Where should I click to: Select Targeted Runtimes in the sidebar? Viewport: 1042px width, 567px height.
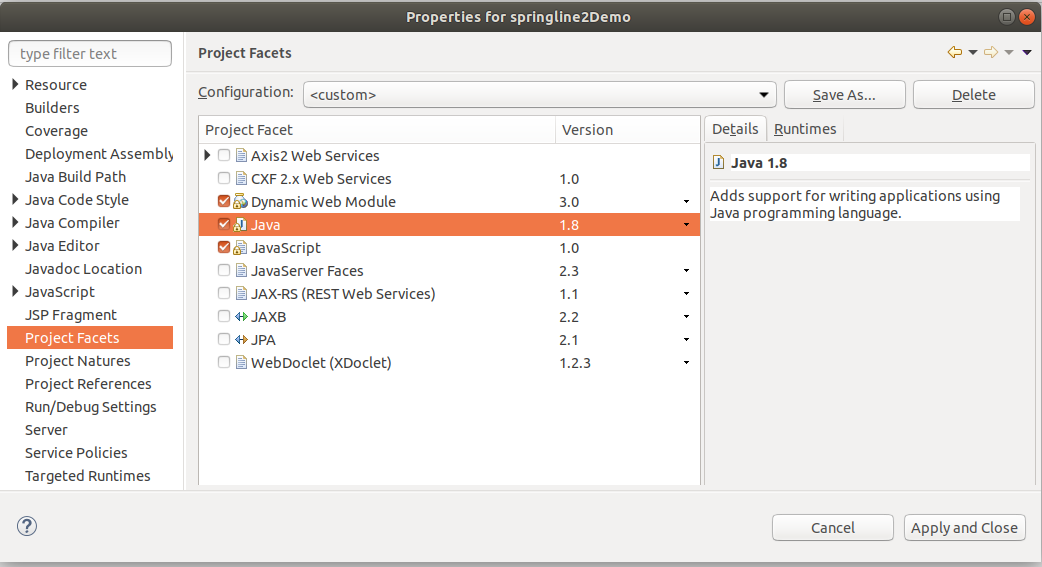tap(88, 476)
